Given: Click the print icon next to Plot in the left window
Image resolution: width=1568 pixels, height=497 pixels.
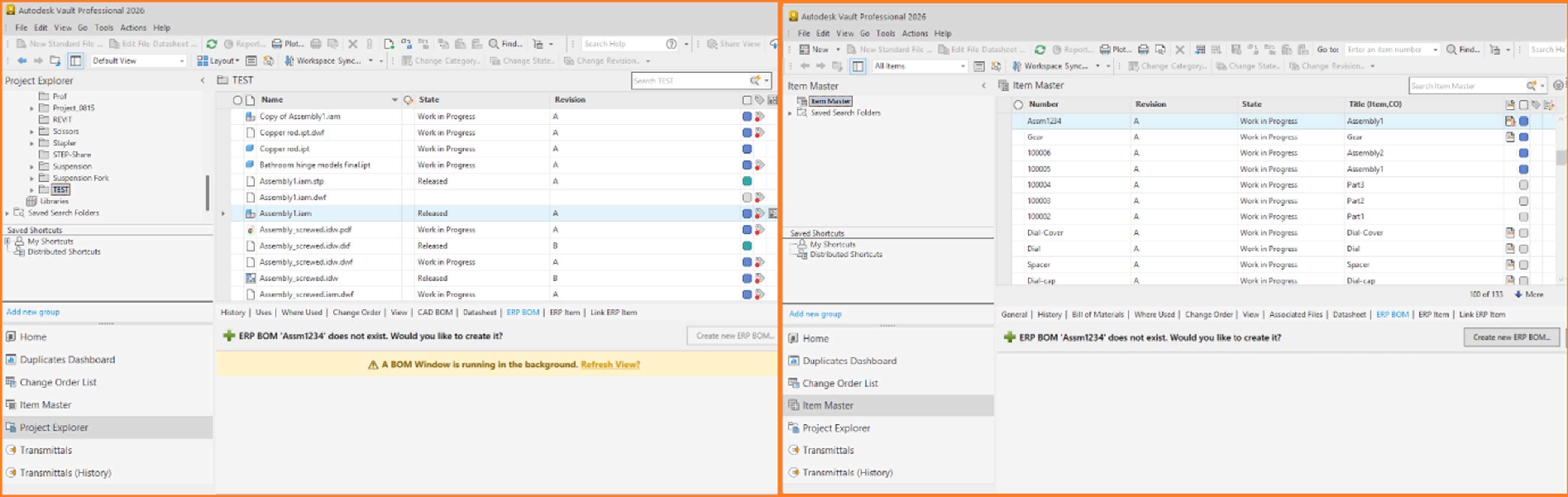Looking at the screenshot, I should (316, 44).
